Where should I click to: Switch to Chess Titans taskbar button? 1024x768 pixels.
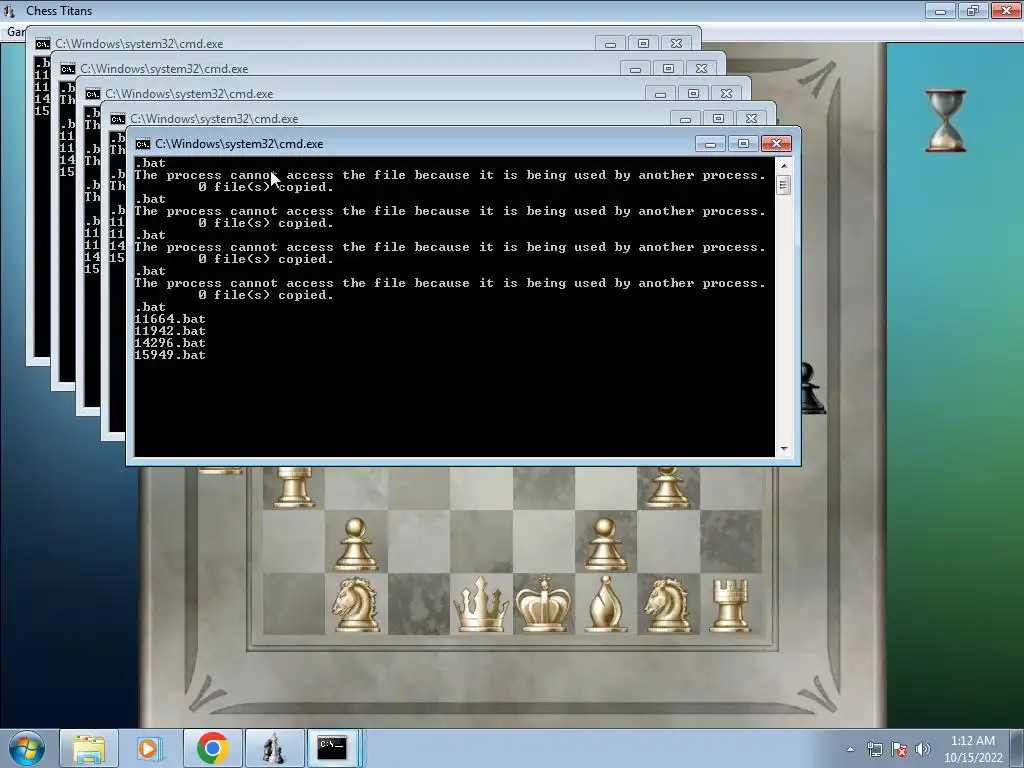click(274, 748)
